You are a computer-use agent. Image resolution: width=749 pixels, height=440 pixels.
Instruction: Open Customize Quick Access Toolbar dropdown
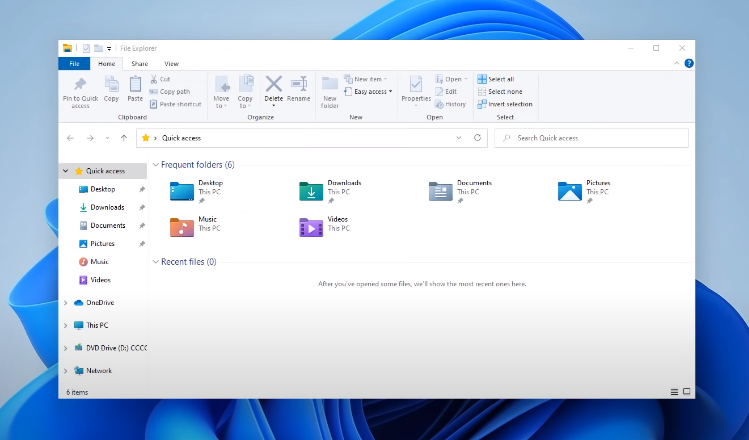tap(109, 48)
